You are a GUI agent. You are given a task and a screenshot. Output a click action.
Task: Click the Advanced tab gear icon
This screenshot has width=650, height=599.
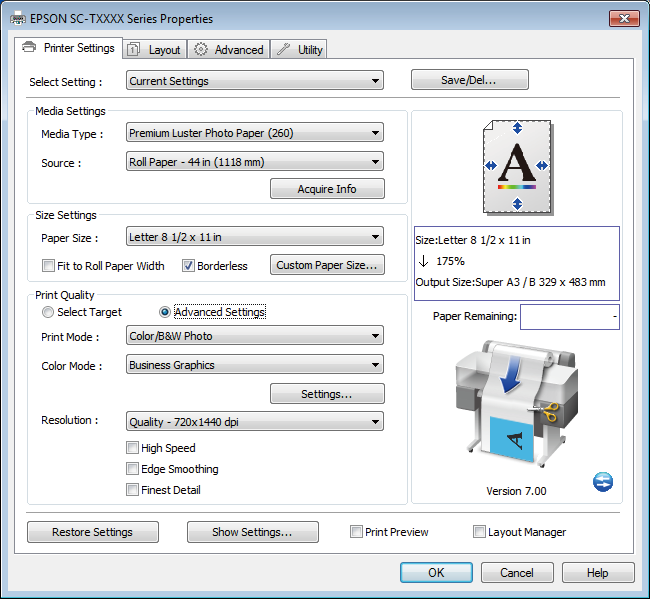pyautogui.click(x=201, y=49)
